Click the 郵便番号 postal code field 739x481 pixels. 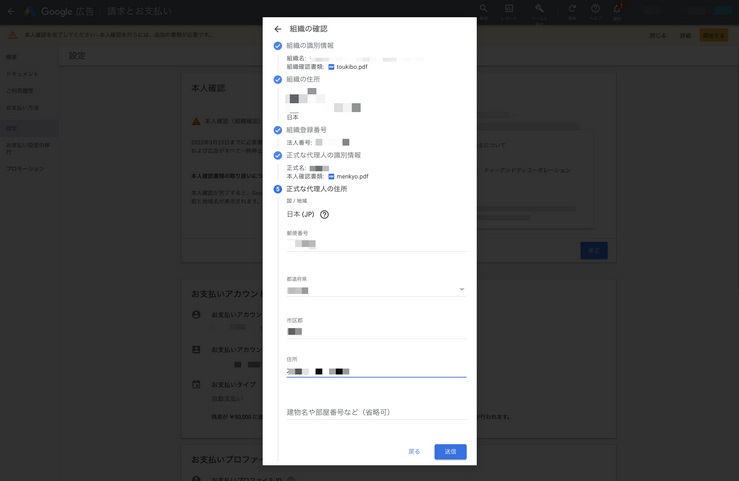click(376, 244)
